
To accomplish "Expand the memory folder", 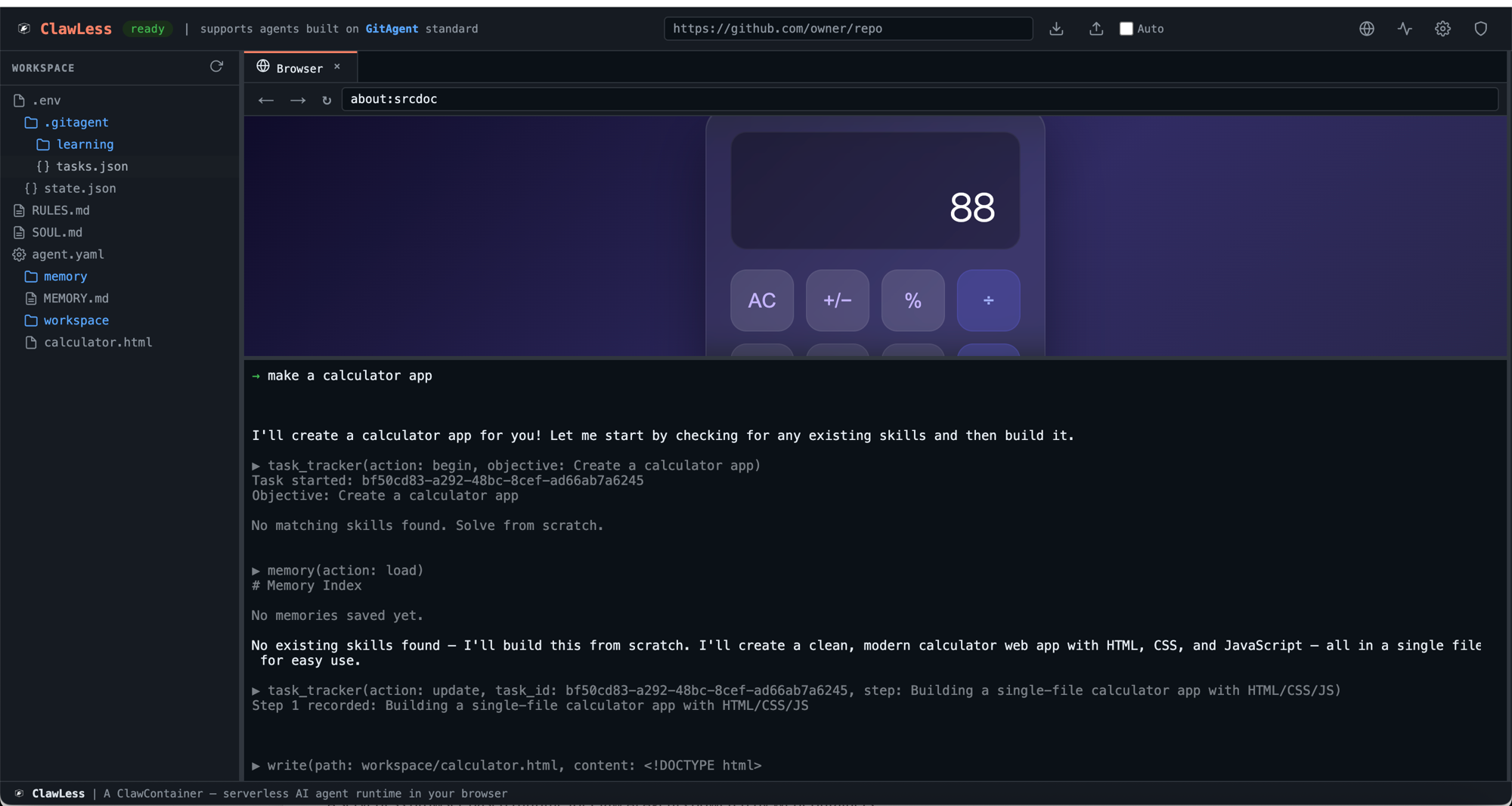I will tap(65, 276).
